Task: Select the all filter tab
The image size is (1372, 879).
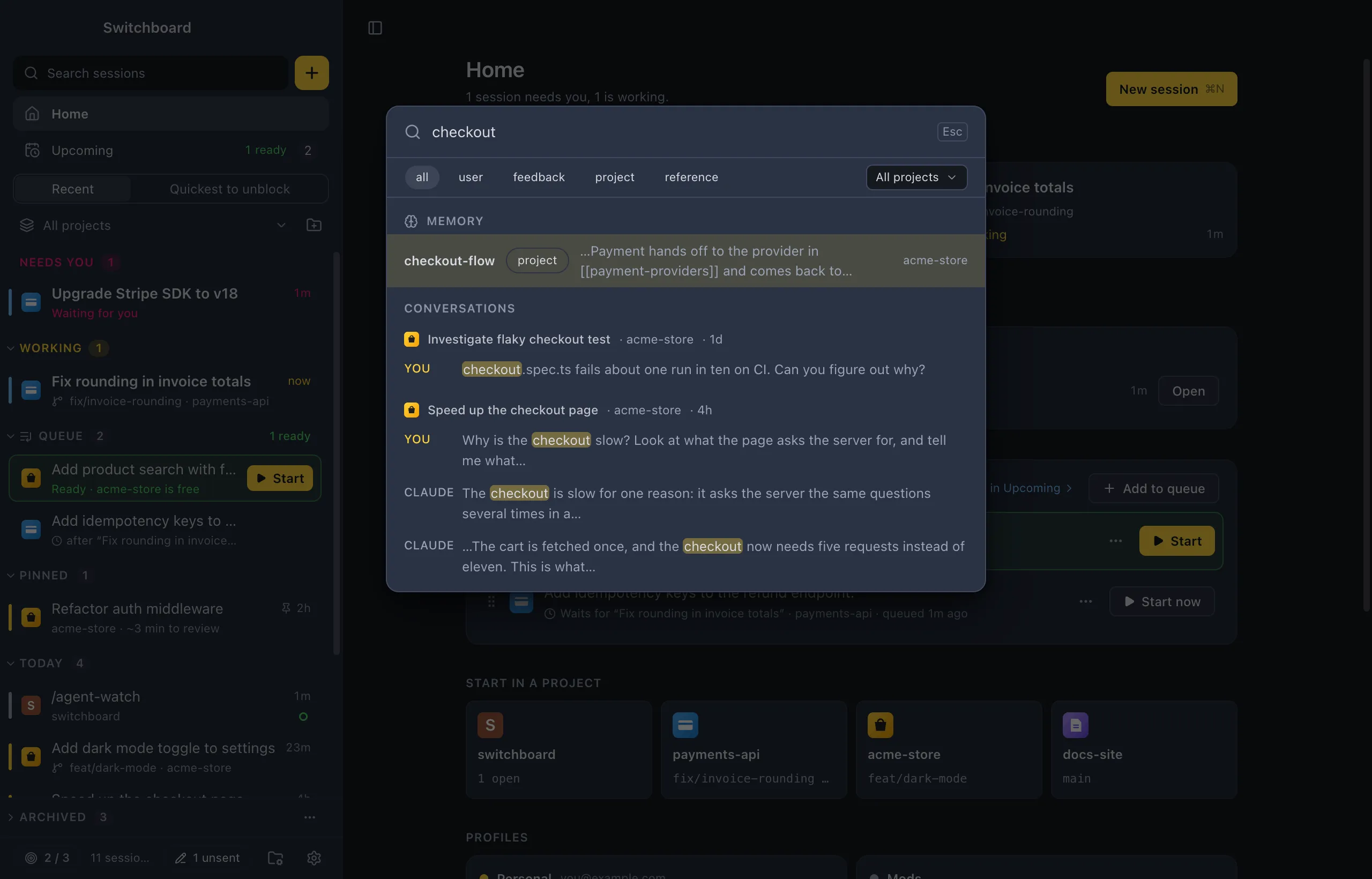Action: [422, 177]
